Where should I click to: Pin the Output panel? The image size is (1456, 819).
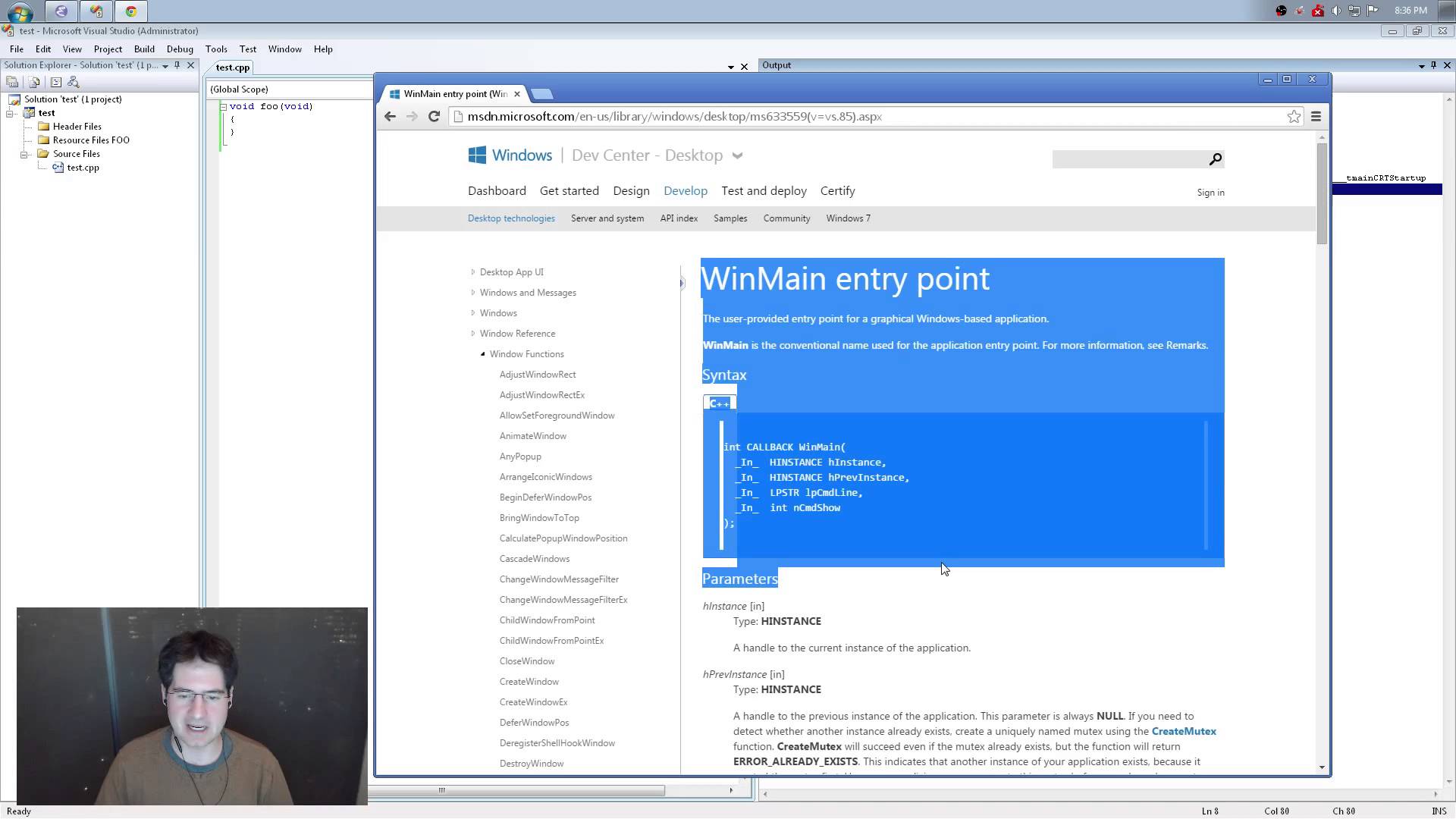click(1433, 65)
